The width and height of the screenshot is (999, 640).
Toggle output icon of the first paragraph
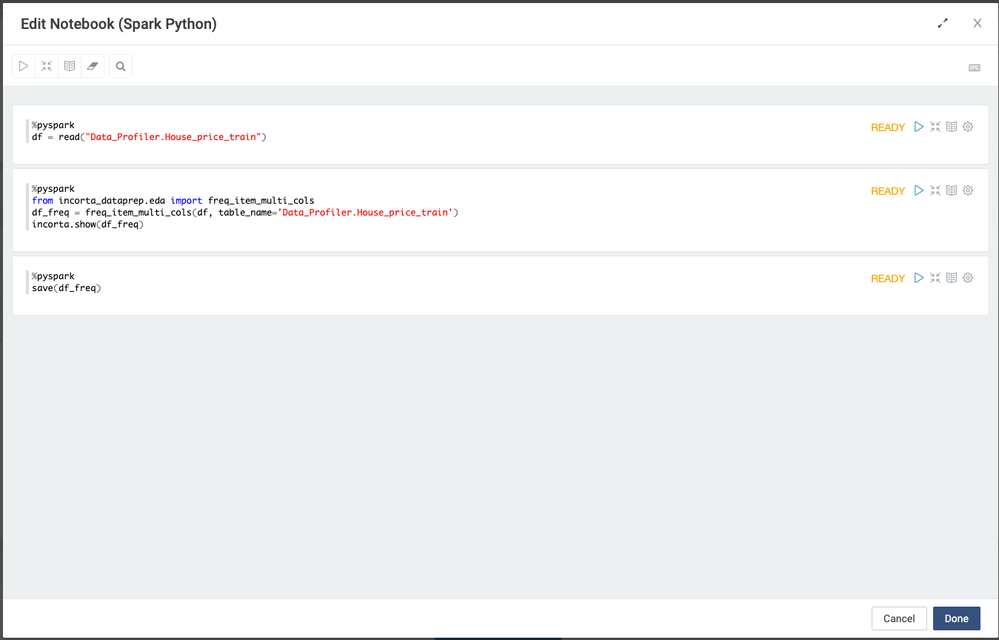(x=952, y=127)
